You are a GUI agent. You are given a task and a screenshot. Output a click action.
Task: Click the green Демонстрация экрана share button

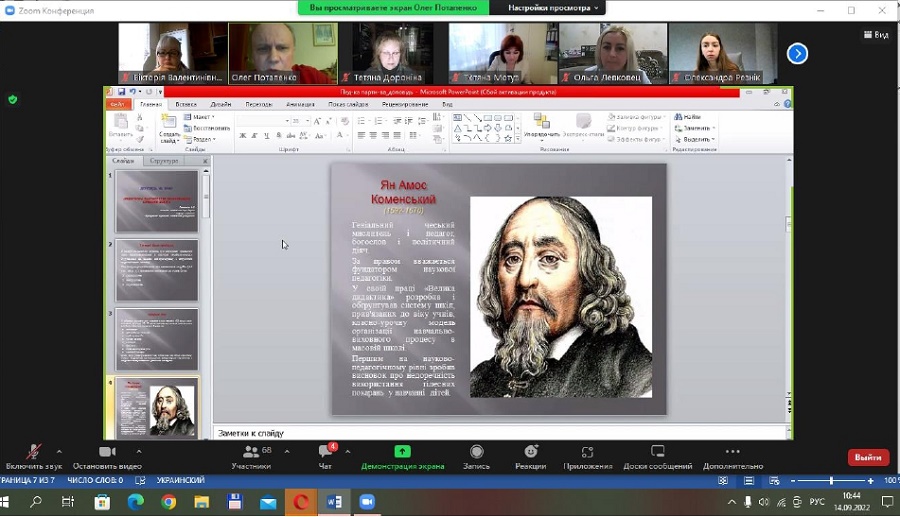[402, 453]
